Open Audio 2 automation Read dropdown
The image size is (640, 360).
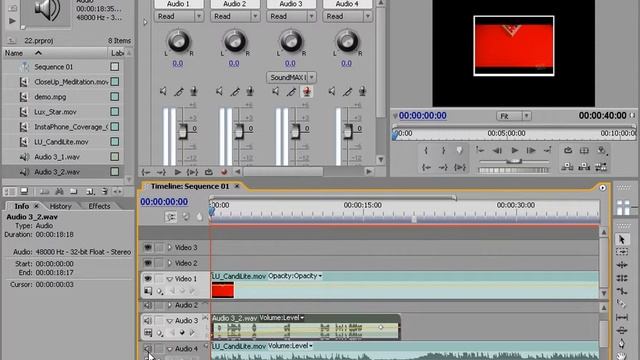tap(255, 16)
